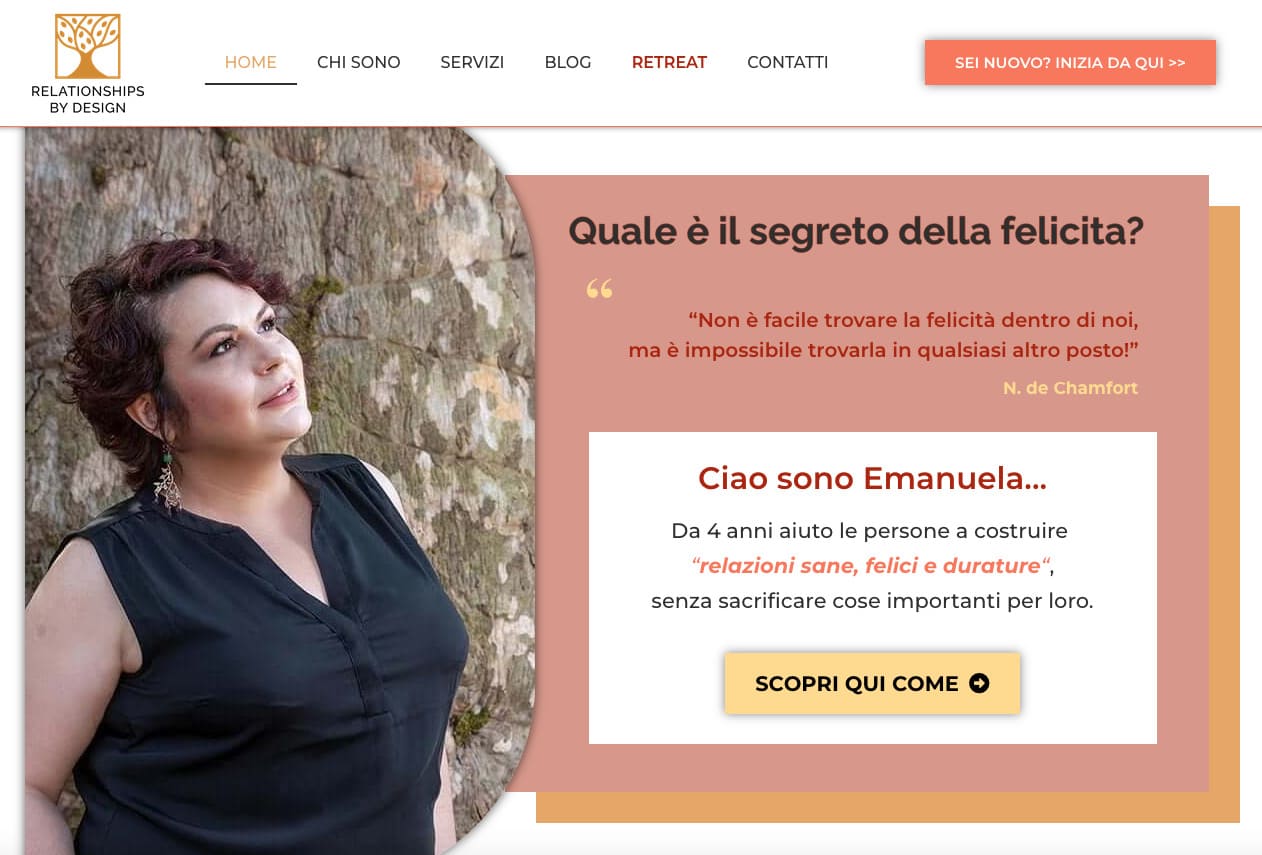The image size is (1262, 855).
Task: Click the SEI NUOVO? INIZIA DA QUI button
Action: (x=1070, y=62)
